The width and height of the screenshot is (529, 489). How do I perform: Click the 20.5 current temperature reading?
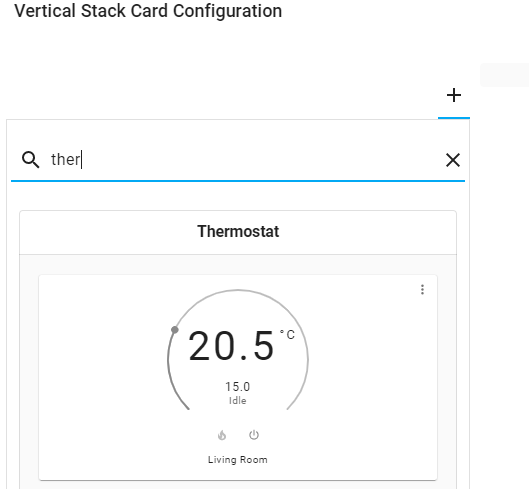click(x=231, y=346)
